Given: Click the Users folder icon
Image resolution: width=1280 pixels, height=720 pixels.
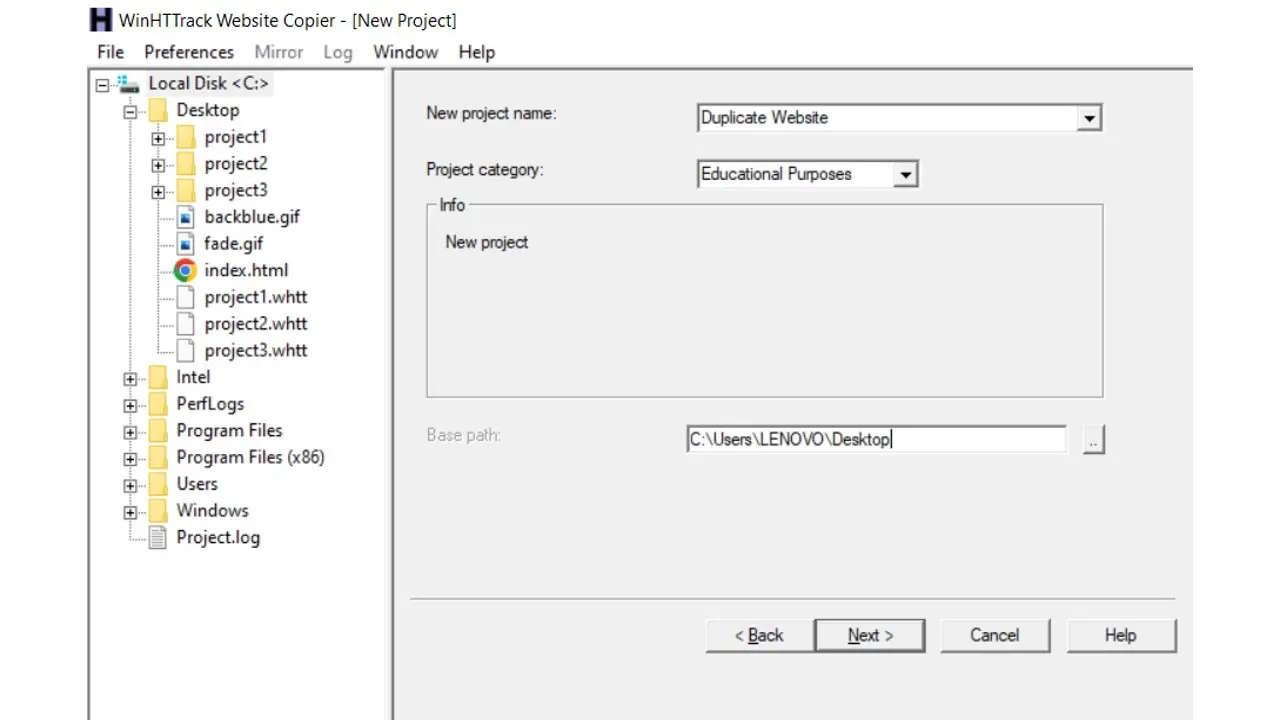Looking at the screenshot, I should pos(158,484).
